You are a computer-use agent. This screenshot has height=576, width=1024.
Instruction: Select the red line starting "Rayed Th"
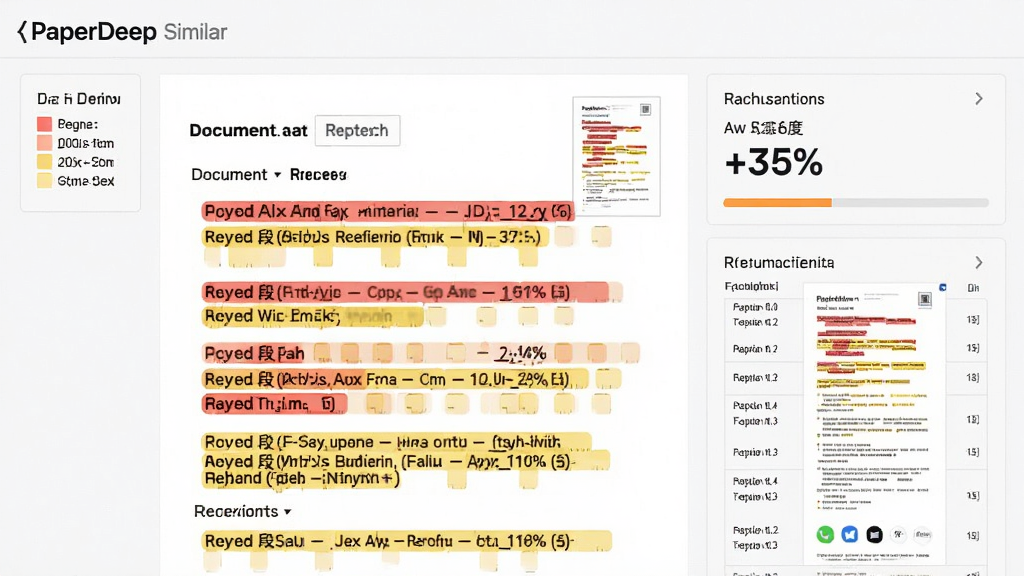274,404
